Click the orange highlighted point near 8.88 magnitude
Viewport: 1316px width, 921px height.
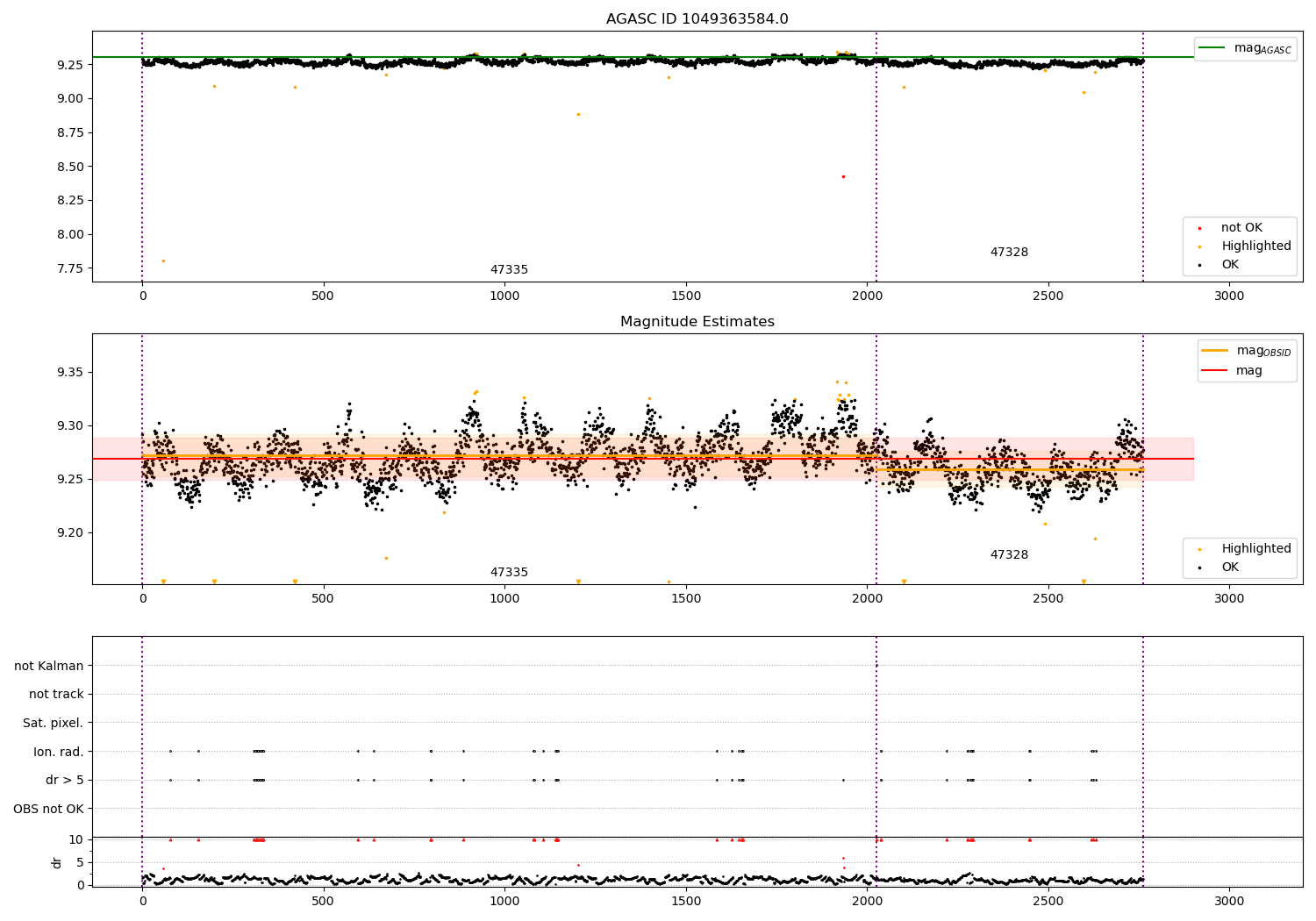tap(578, 114)
